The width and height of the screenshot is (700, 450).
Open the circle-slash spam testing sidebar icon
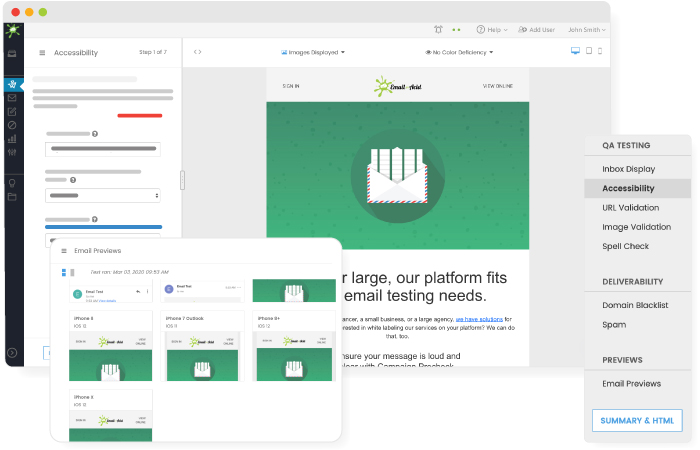tap(12, 125)
